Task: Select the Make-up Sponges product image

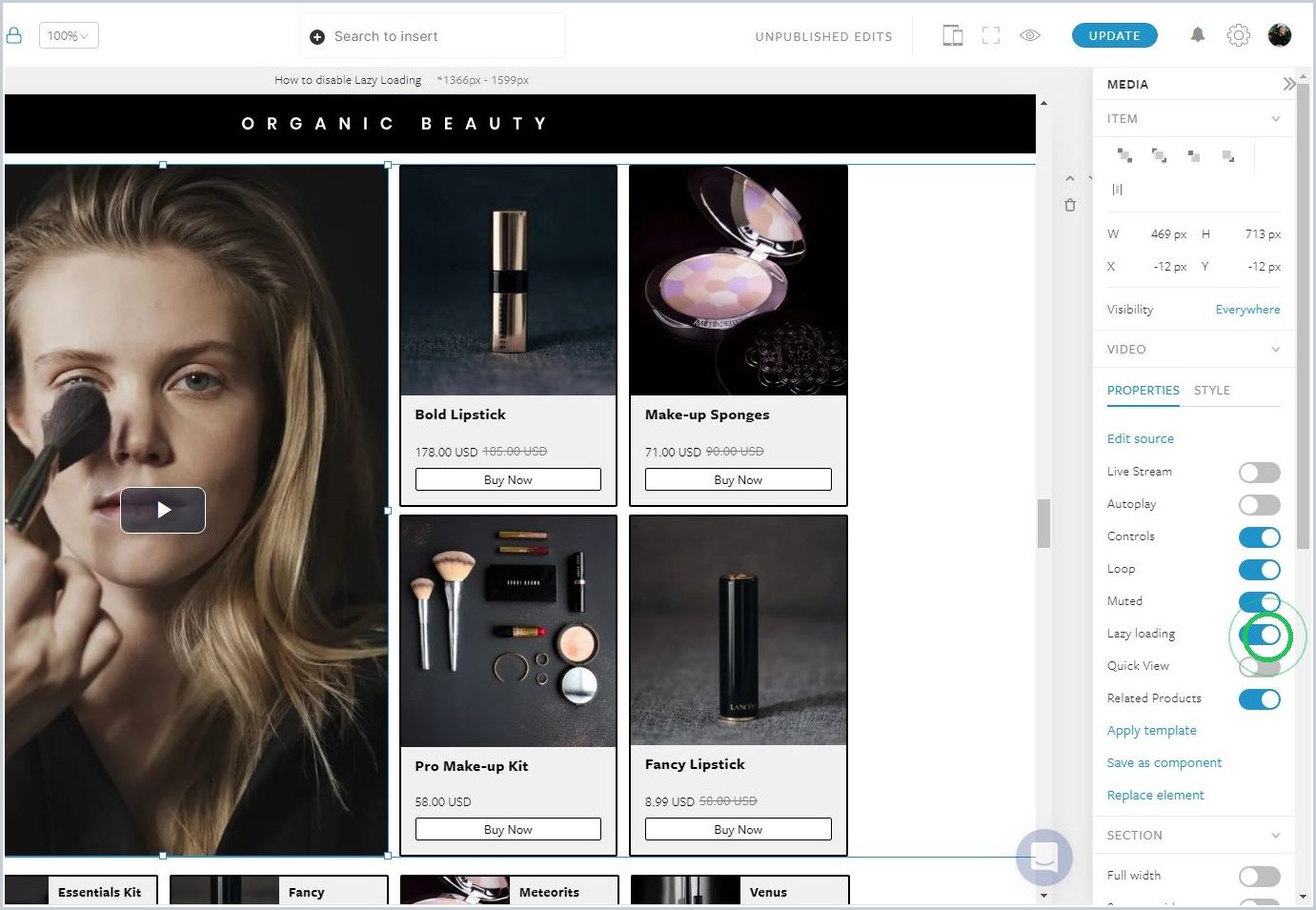Action: [x=739, y=280]
